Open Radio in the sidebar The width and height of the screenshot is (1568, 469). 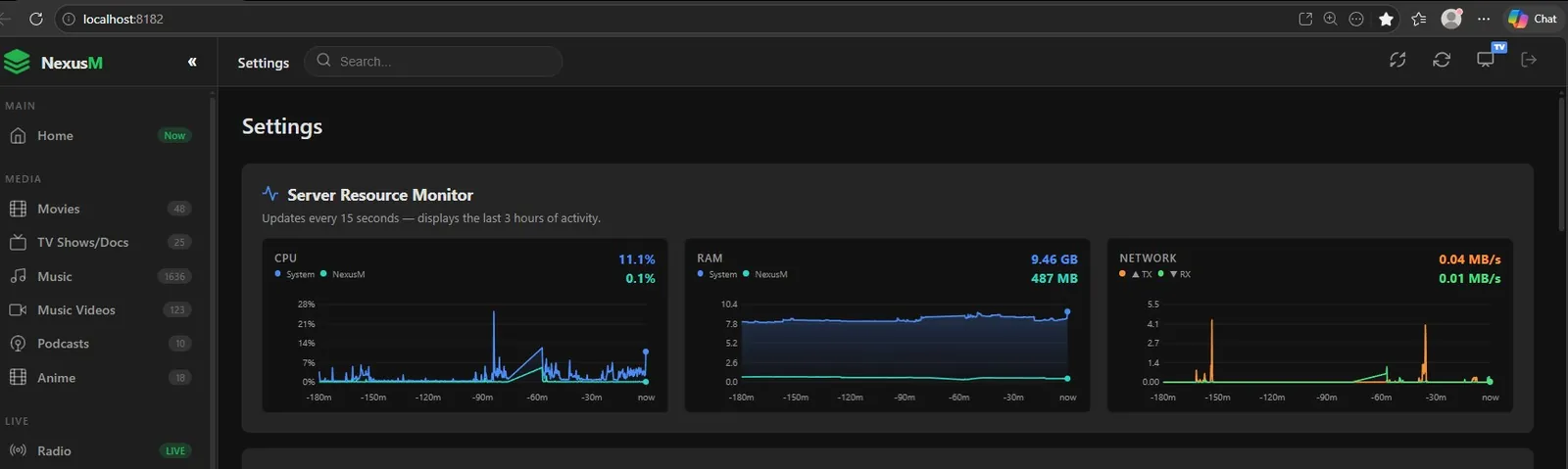[x=98, y=450]
